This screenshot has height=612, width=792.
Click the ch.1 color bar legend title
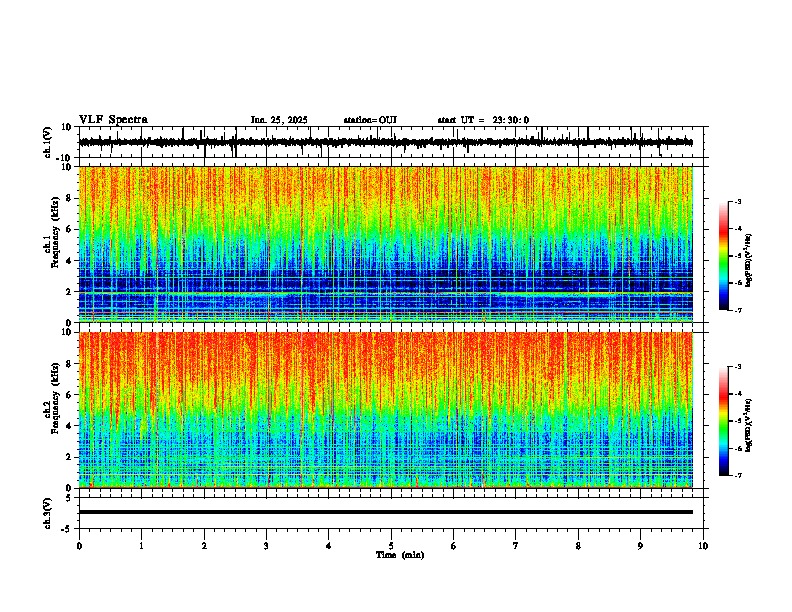748,260
